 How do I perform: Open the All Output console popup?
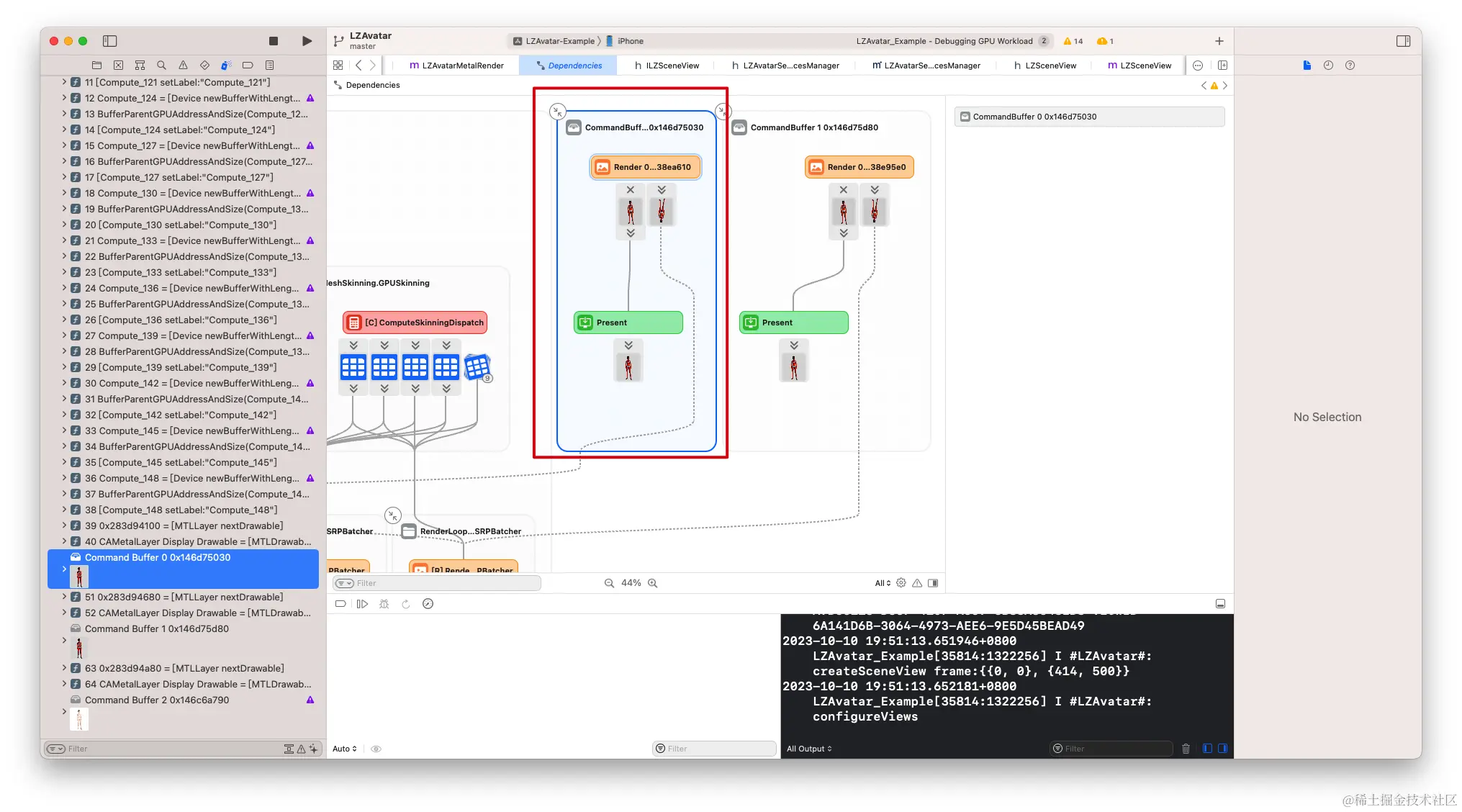coord(809,749)
